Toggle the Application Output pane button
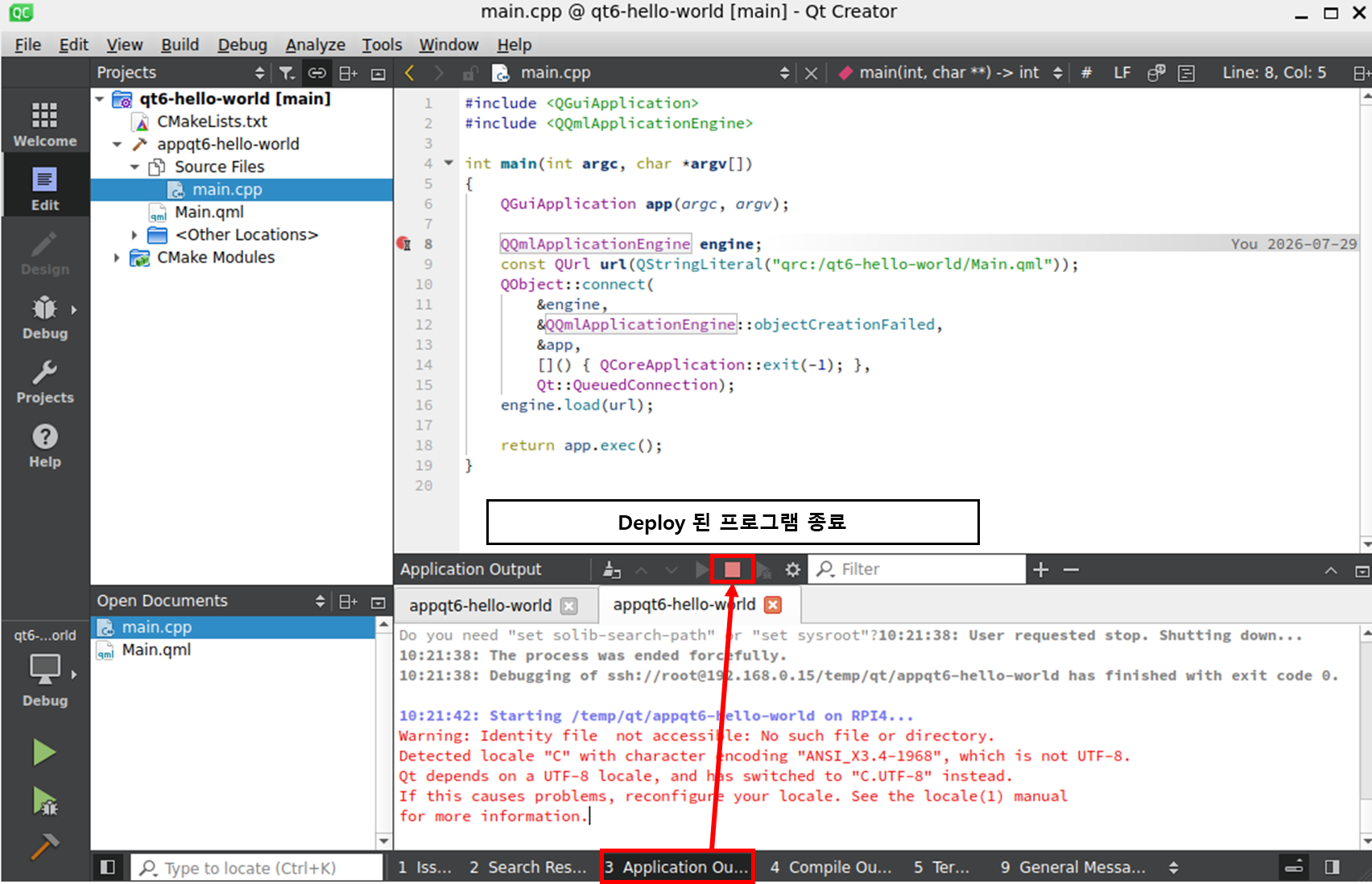The image size is (1372, 884). (677, 867)
